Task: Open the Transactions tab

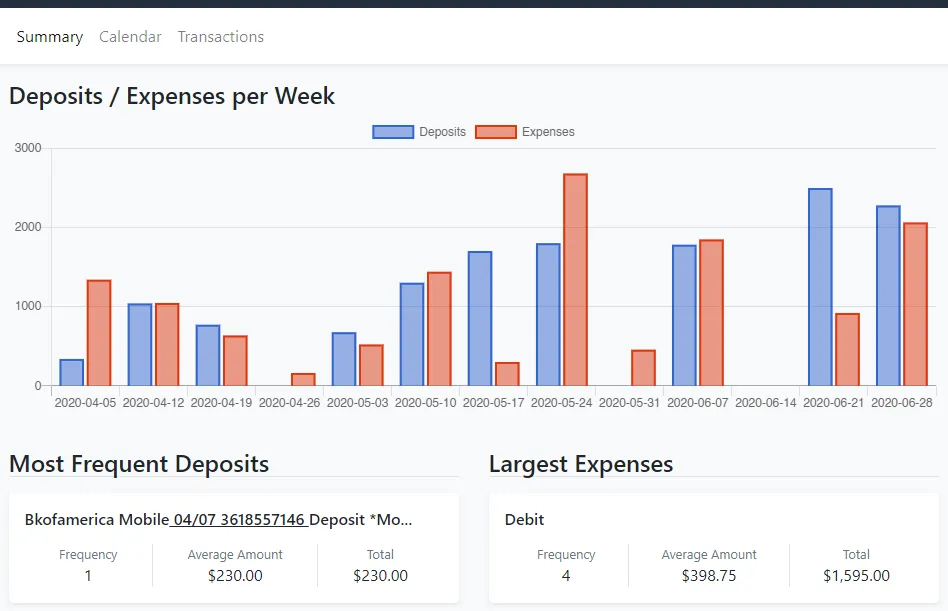Action: [x=220, y=37]
